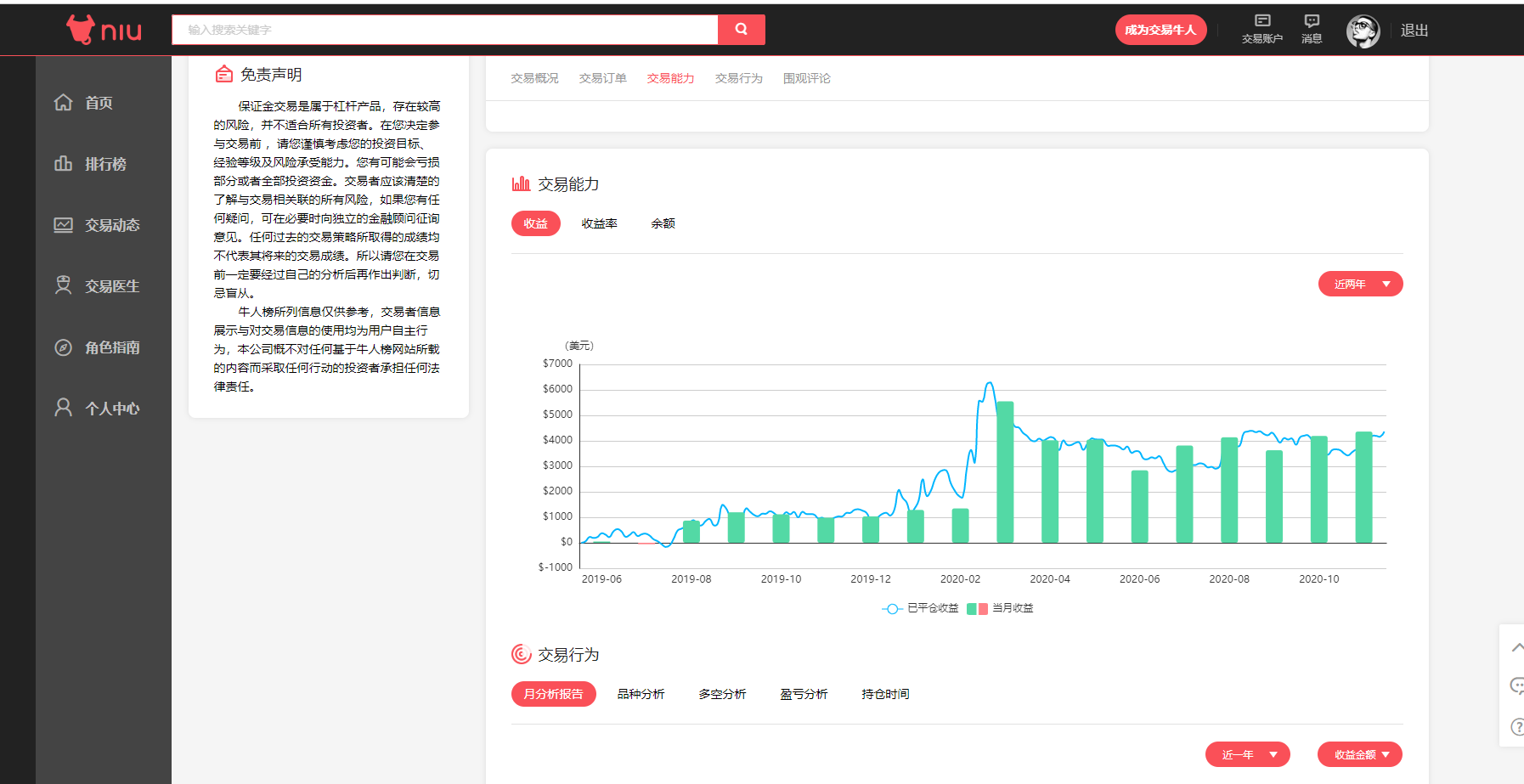1524x784 pixels.
Task: Select the 交易能力 tab
Action: 670,78
